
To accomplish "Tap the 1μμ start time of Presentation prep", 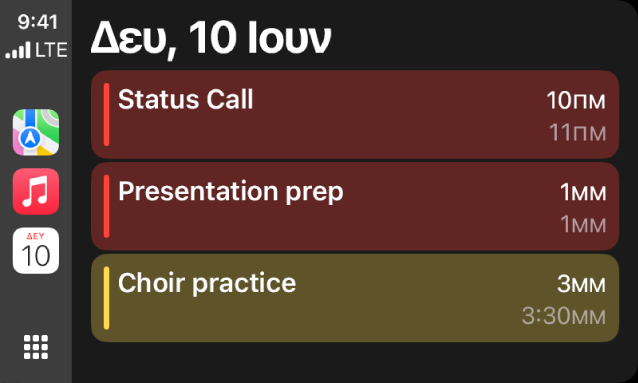I will tap(583, 192).
